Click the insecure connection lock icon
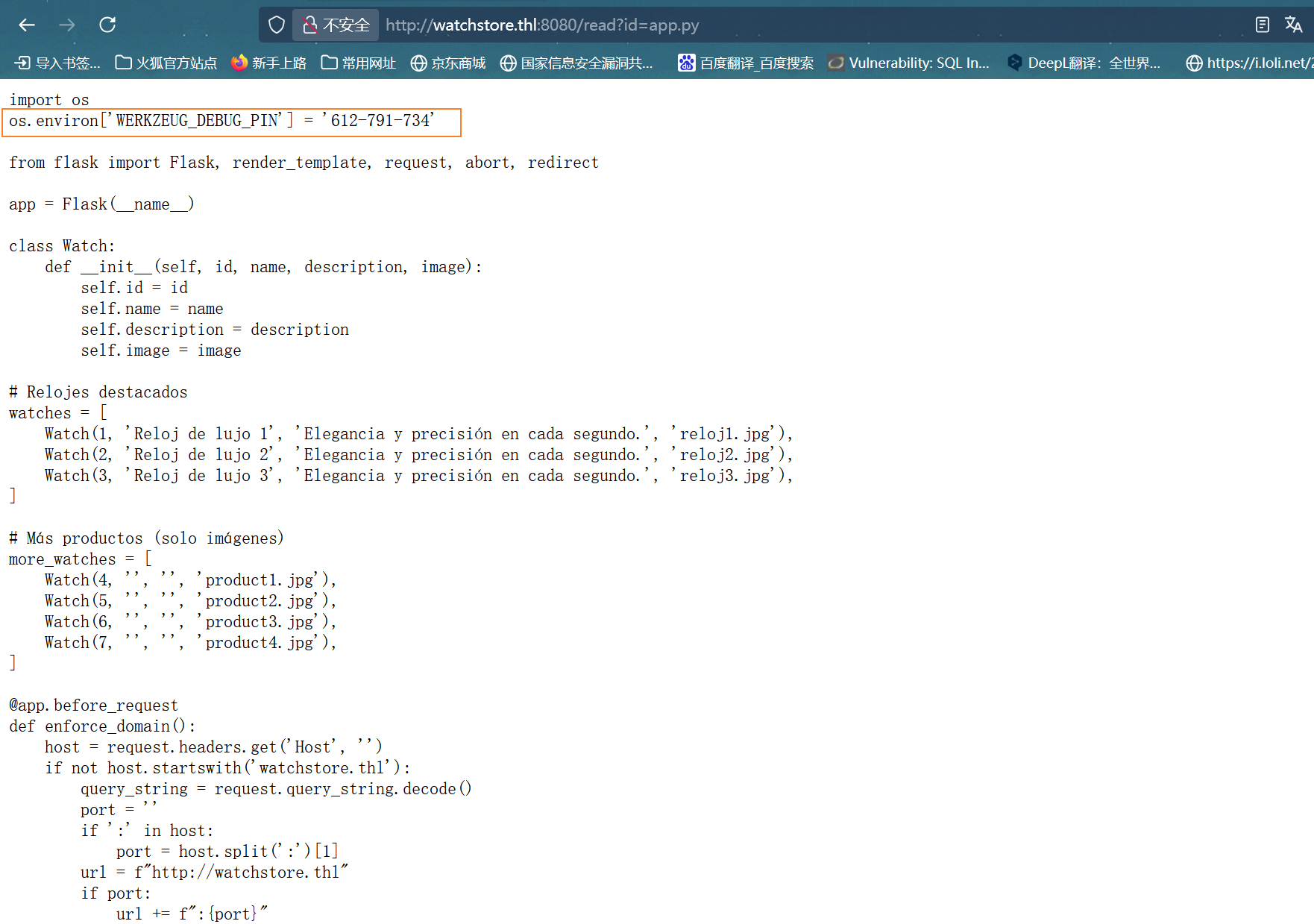 click(310, 25)
